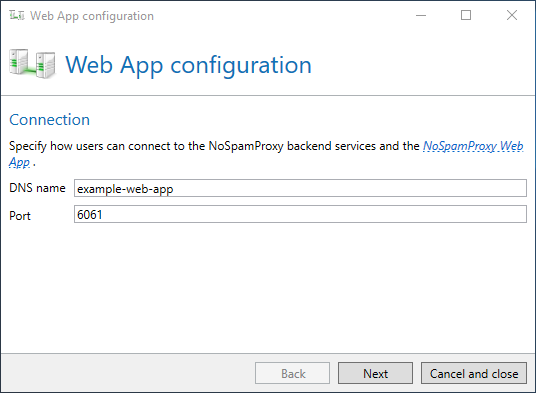
Task: Click the title bar server icon
Action: [17, 15]
